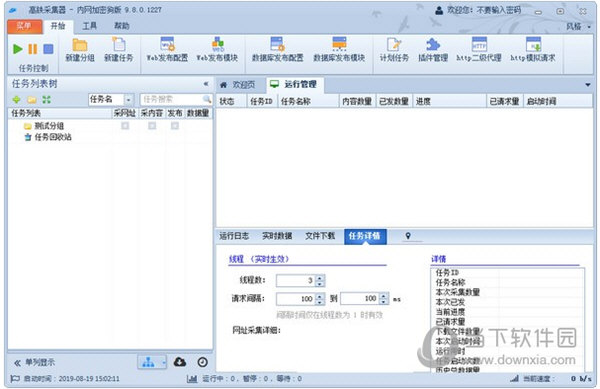Click the green expand-all arrows icon
Viewport: 600px width, 389px height.
pos(46,100)
